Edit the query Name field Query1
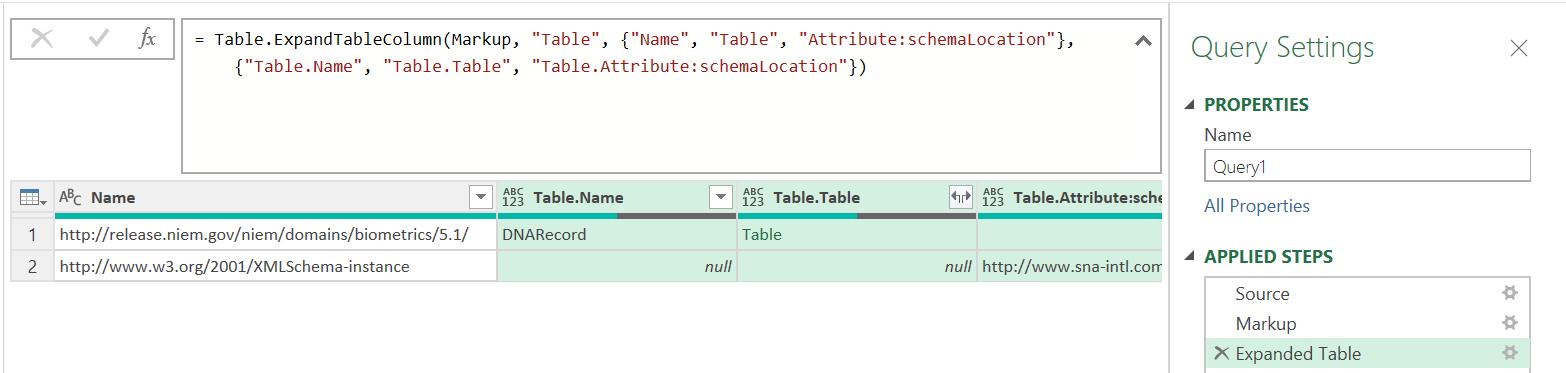The width and height of the screenshot is (1566, 373). coord(1367,166)
